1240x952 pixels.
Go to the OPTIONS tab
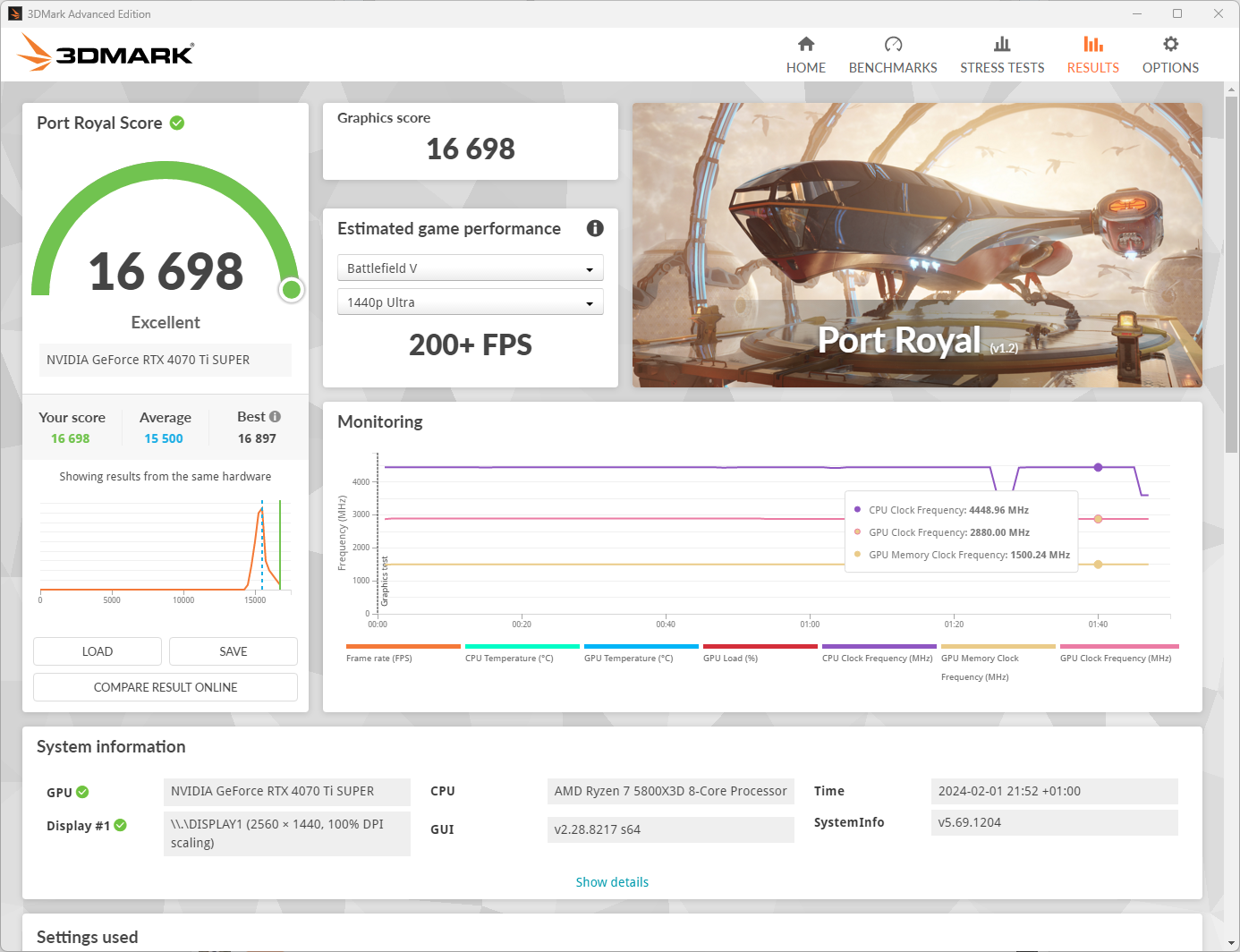coord(1170,55)
